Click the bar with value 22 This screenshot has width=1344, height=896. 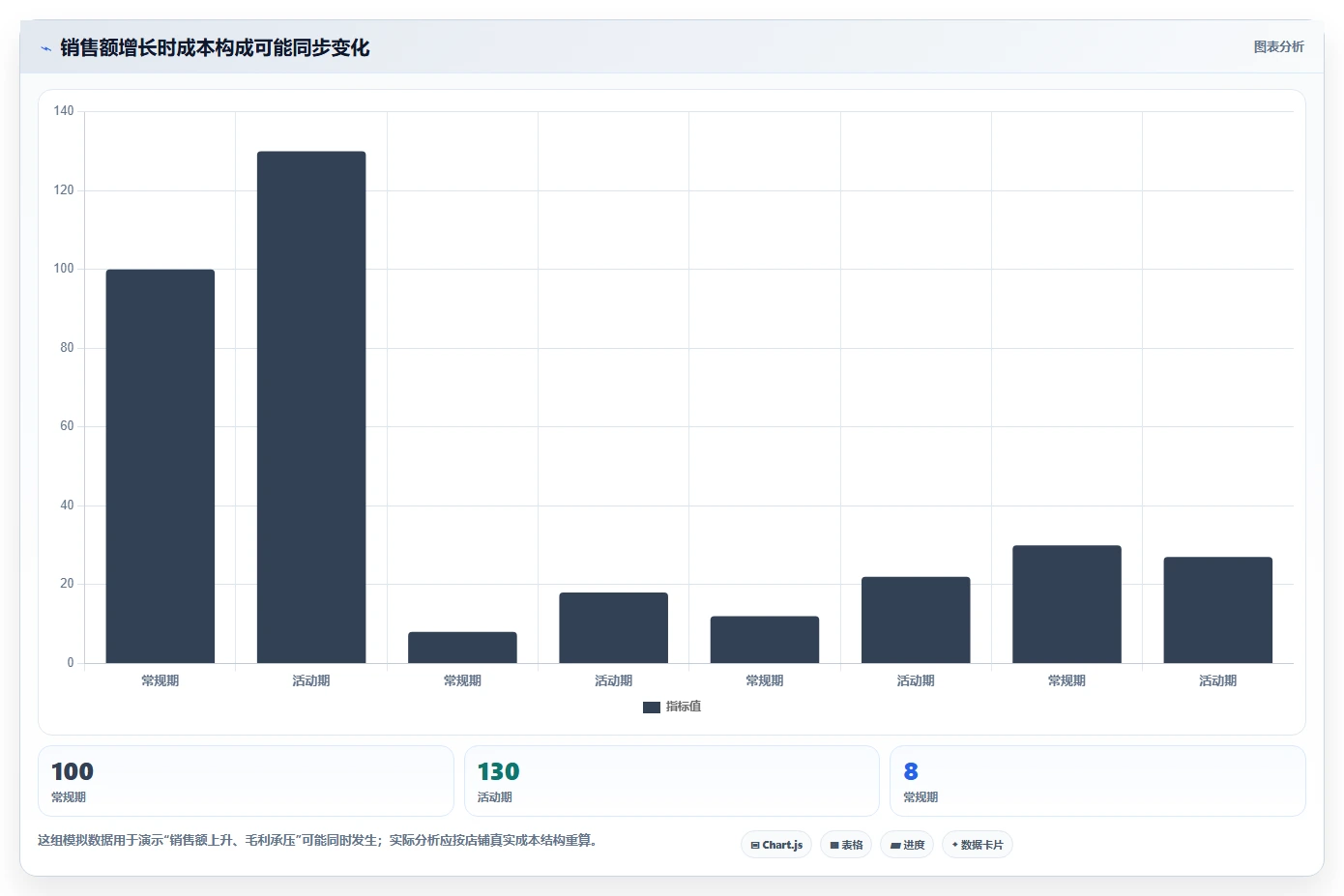[916, 621]
